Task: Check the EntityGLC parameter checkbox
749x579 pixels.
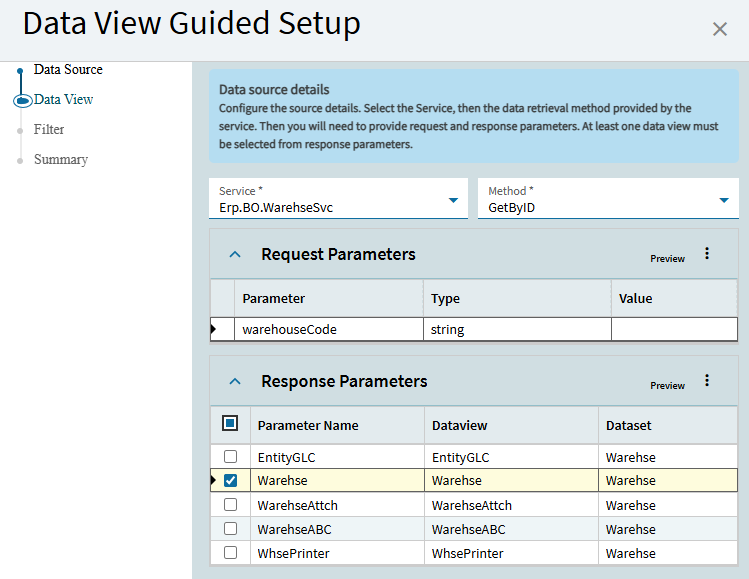Action: (x=231, y=457)
